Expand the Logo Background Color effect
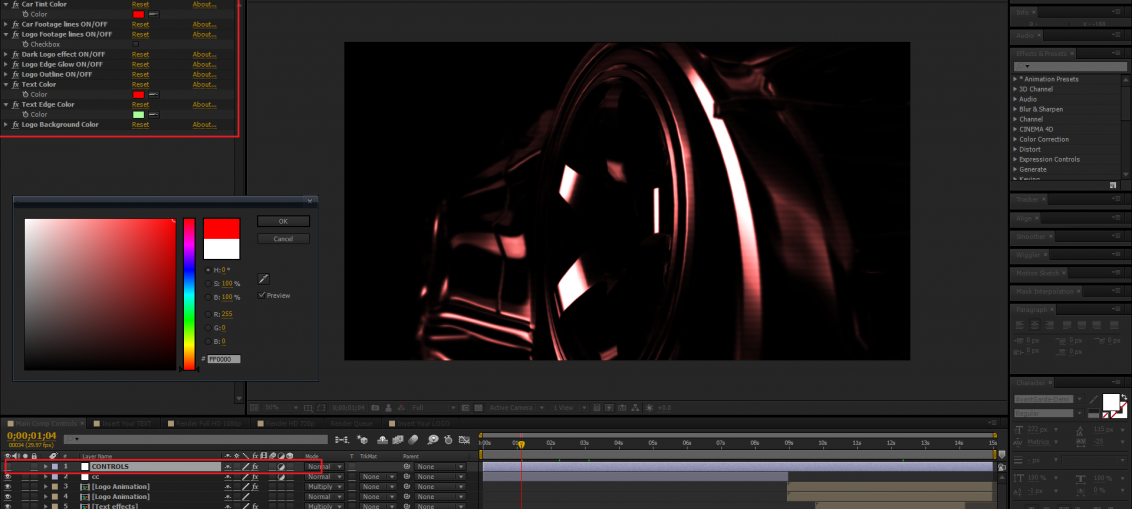The height and width of the screenshot is (509, 1132). [x=6, y=125]
